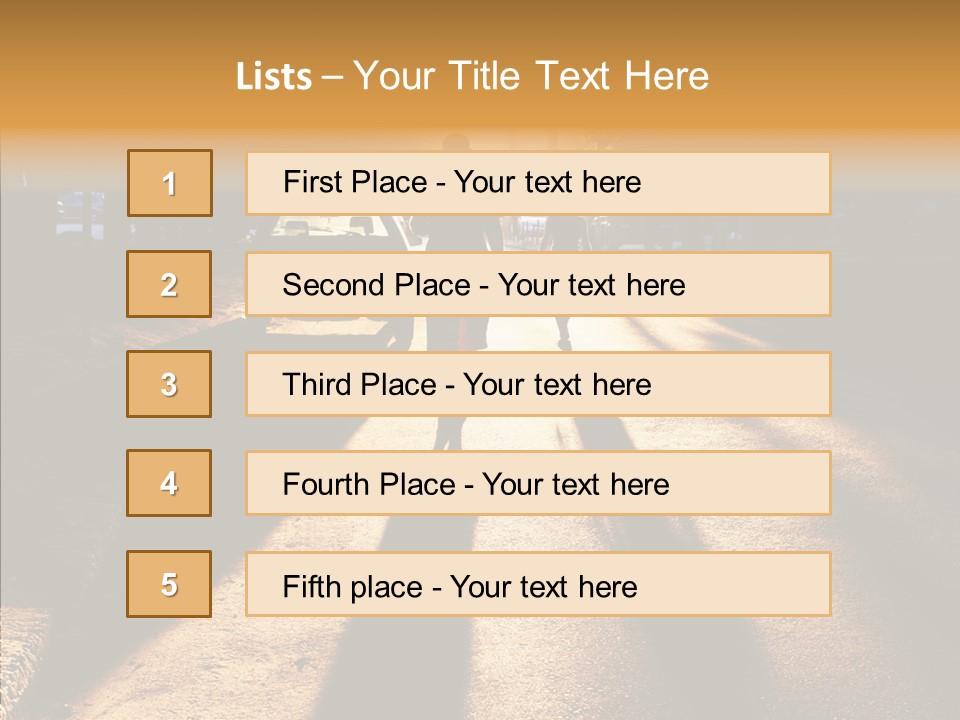The width and height of the screenshot is (960, 720).
Task: Click the 'Fifth place' text box
Action: tap(538, 584)
